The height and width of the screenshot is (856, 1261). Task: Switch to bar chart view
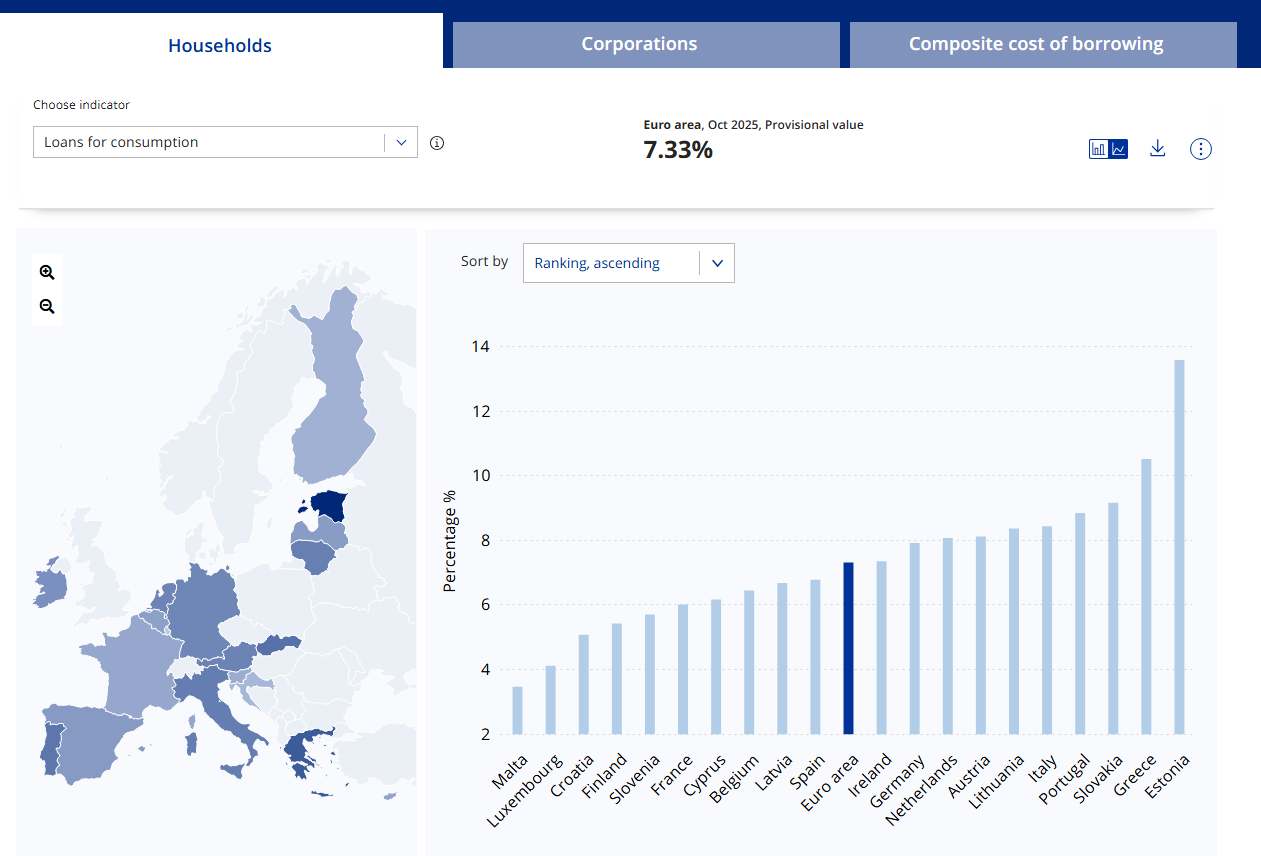point(1098,149)
